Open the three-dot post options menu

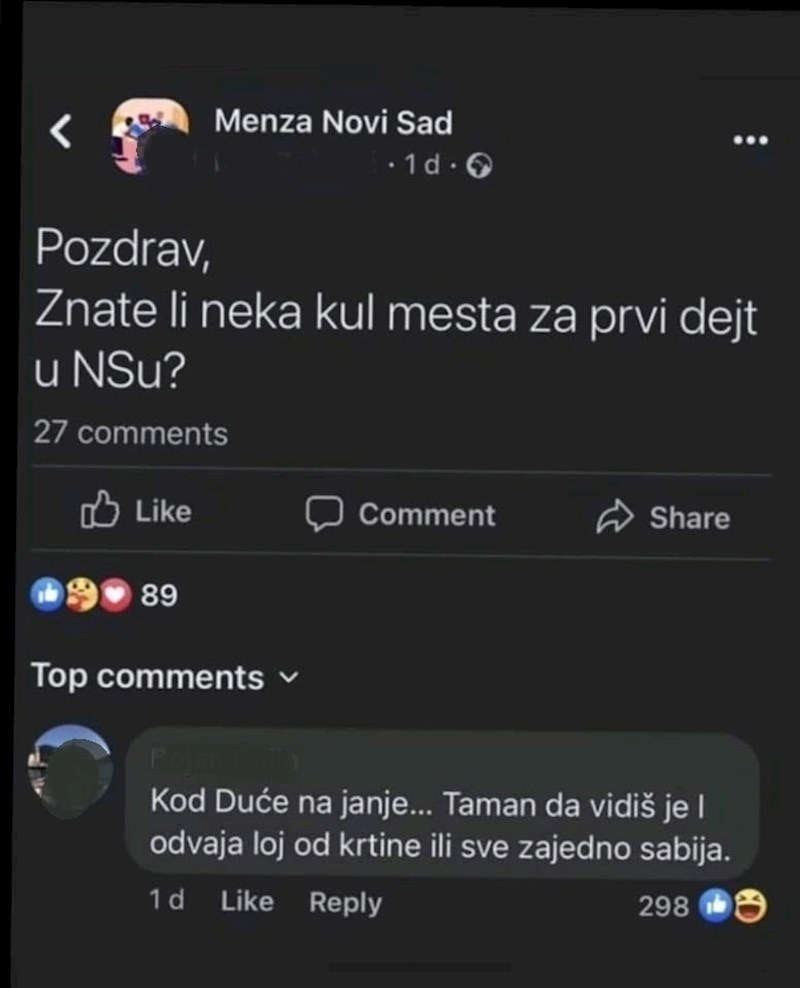pos(750,141)
